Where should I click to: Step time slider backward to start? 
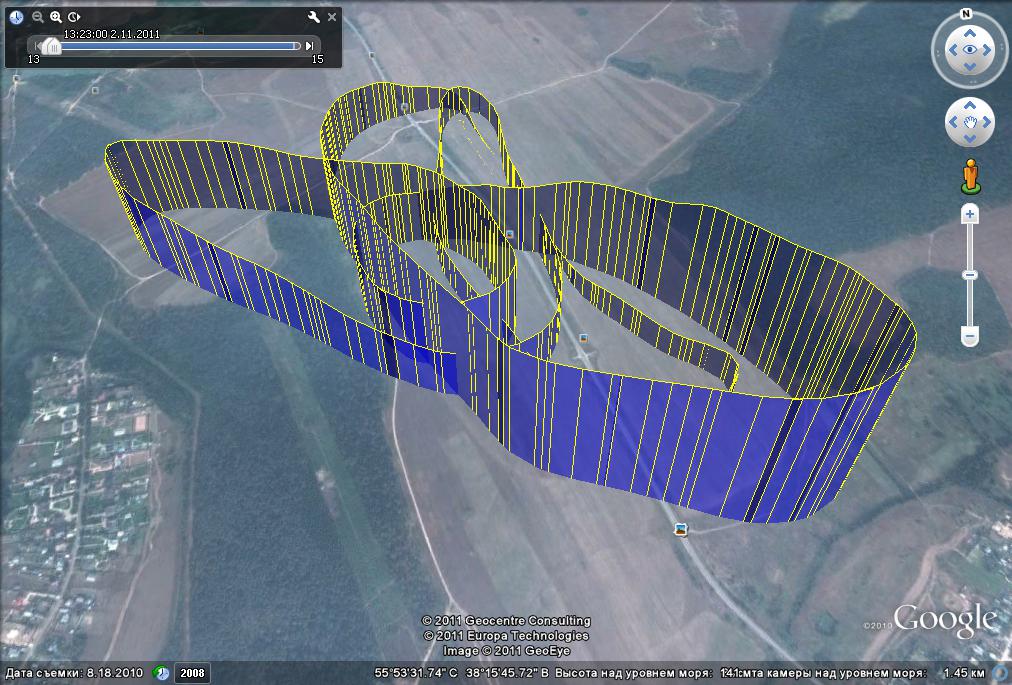[37, 45]
